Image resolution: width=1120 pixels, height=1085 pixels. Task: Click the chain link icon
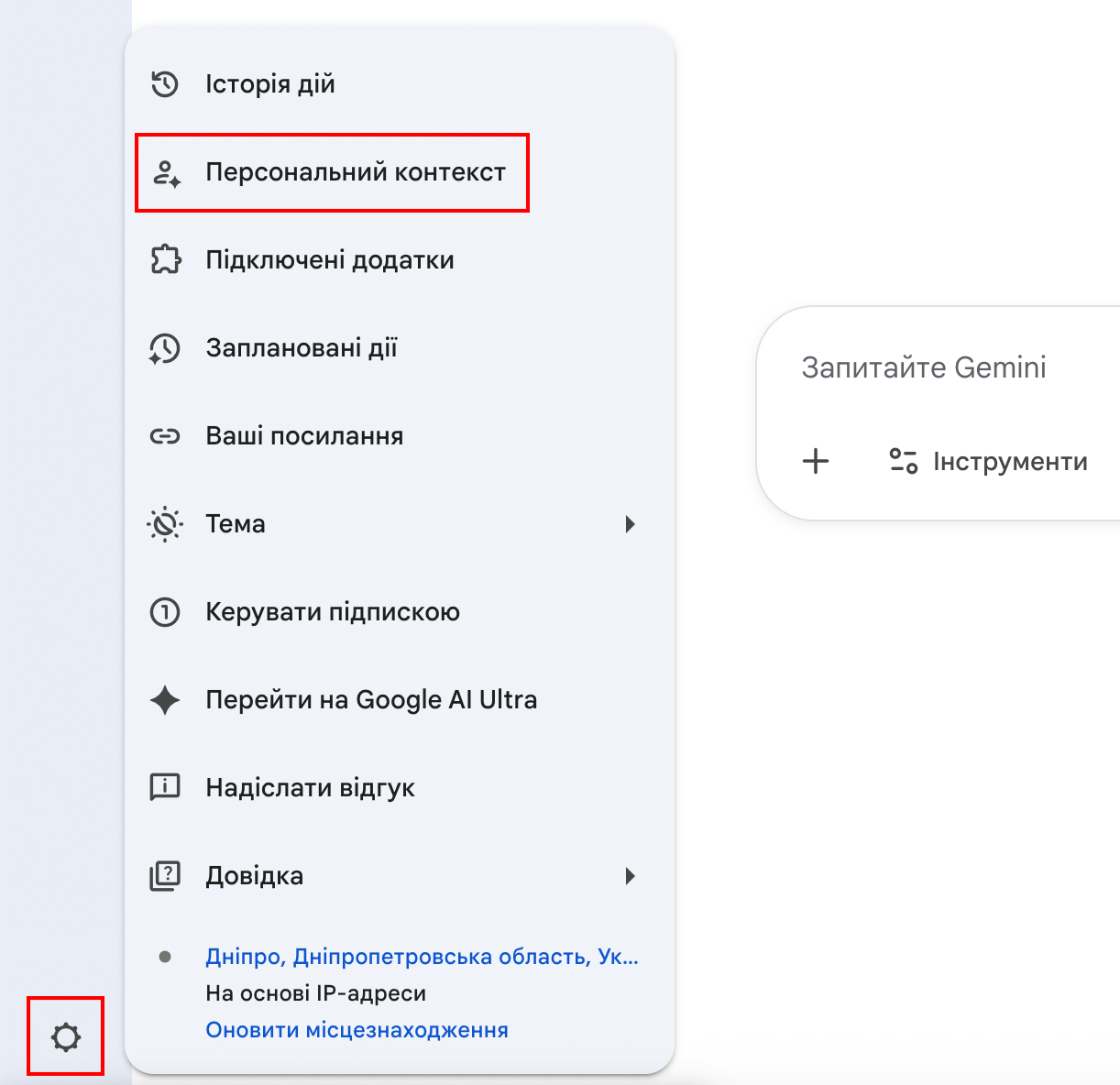tap(165, 436)
